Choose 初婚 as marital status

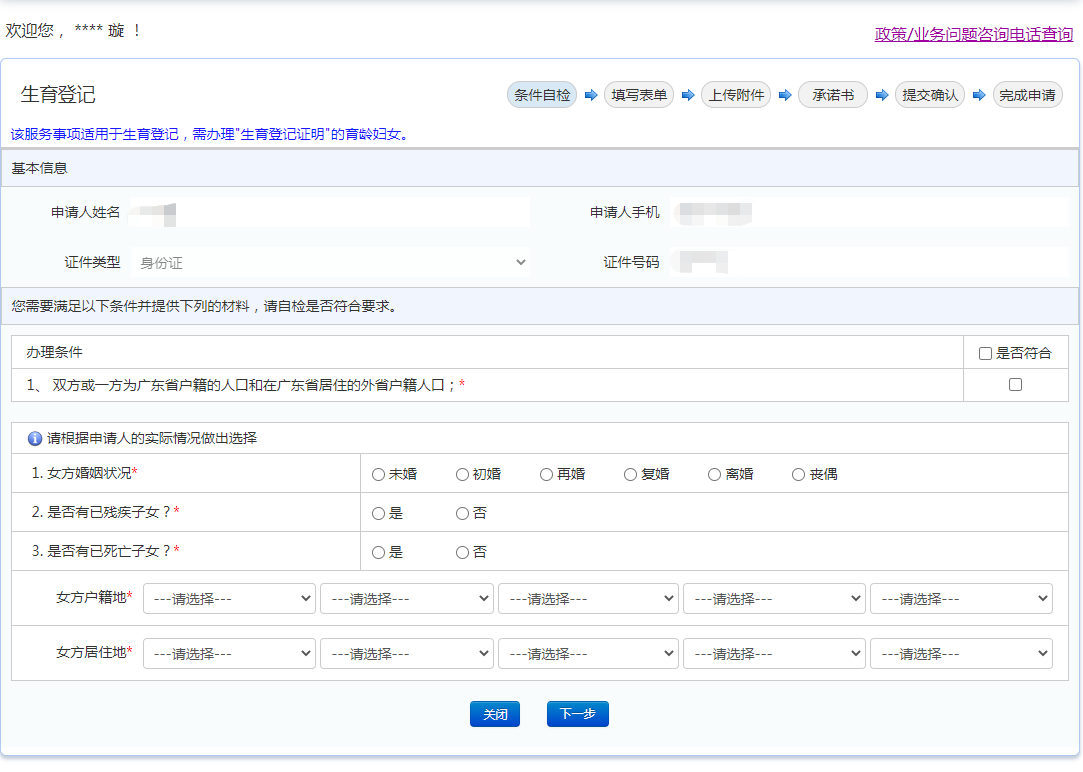[x=462, y=474]
